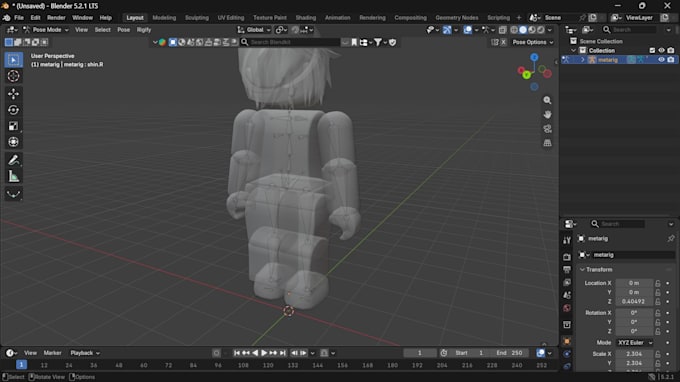Enable rendered viewport shading
This screenshot has height=382, width=680.
[x=541, y=30]
